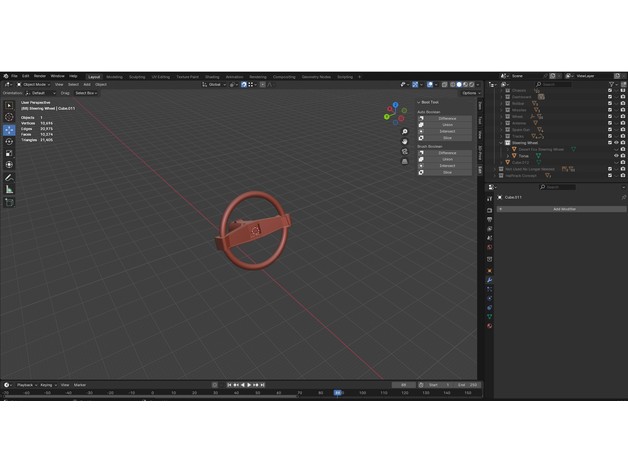
Task: Select the Measure tool
Action: pos(9,188)
